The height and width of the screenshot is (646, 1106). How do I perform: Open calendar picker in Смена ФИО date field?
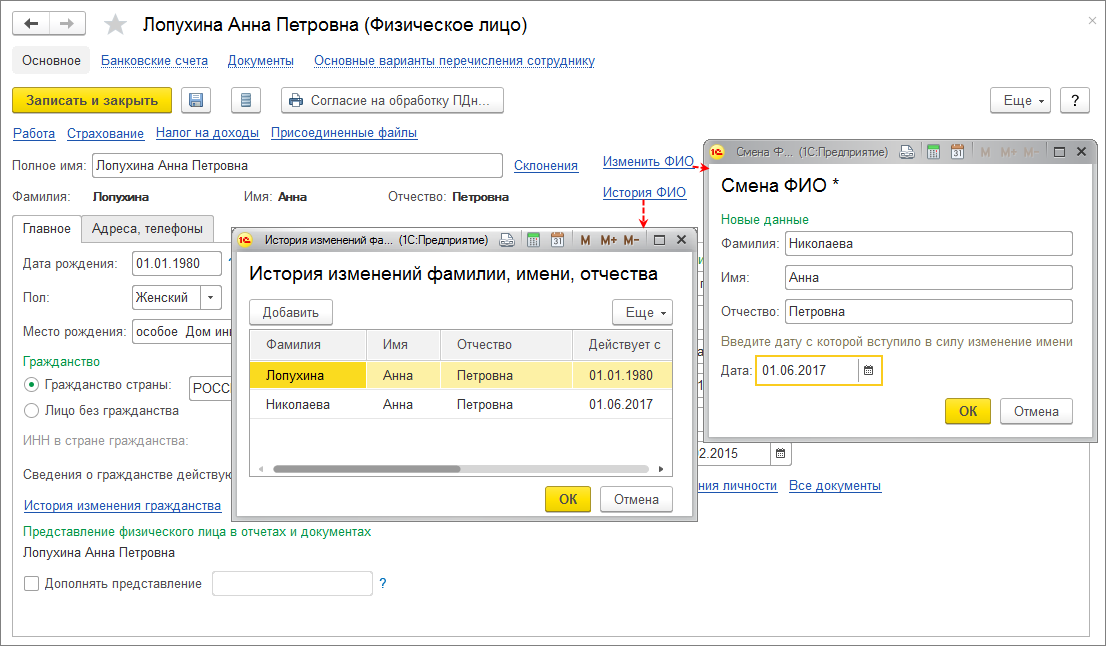coord(868,371)
